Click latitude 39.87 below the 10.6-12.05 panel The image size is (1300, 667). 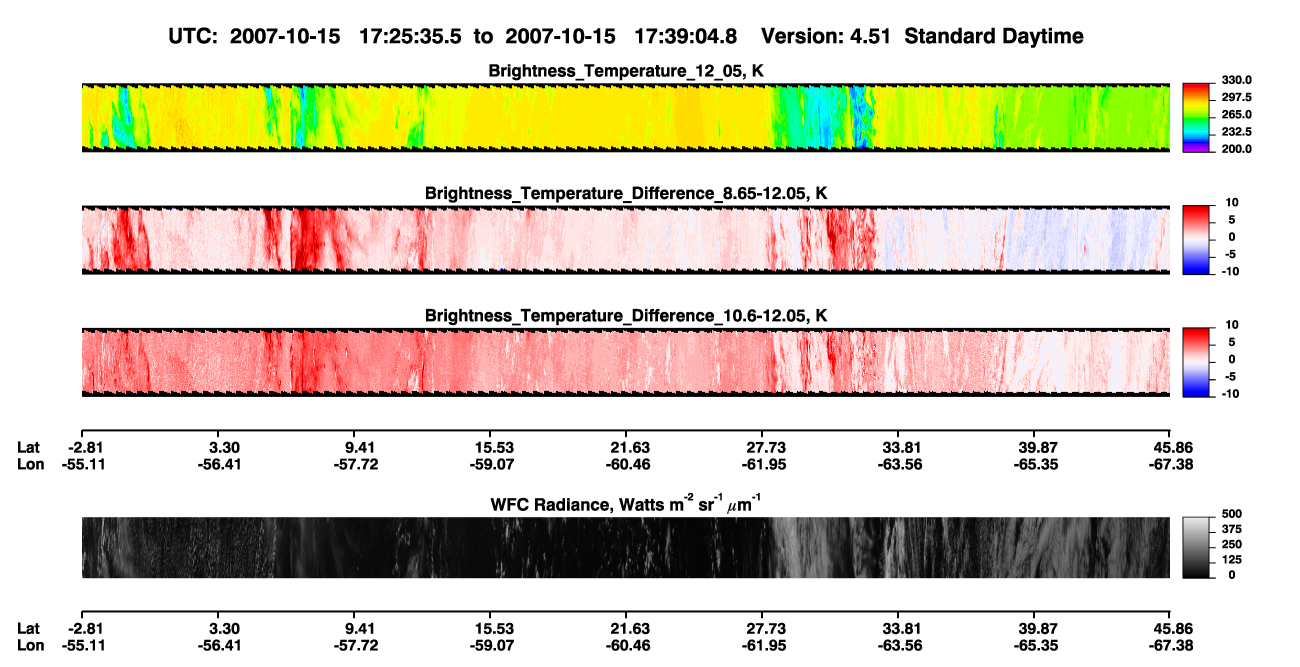[1036, 447]
